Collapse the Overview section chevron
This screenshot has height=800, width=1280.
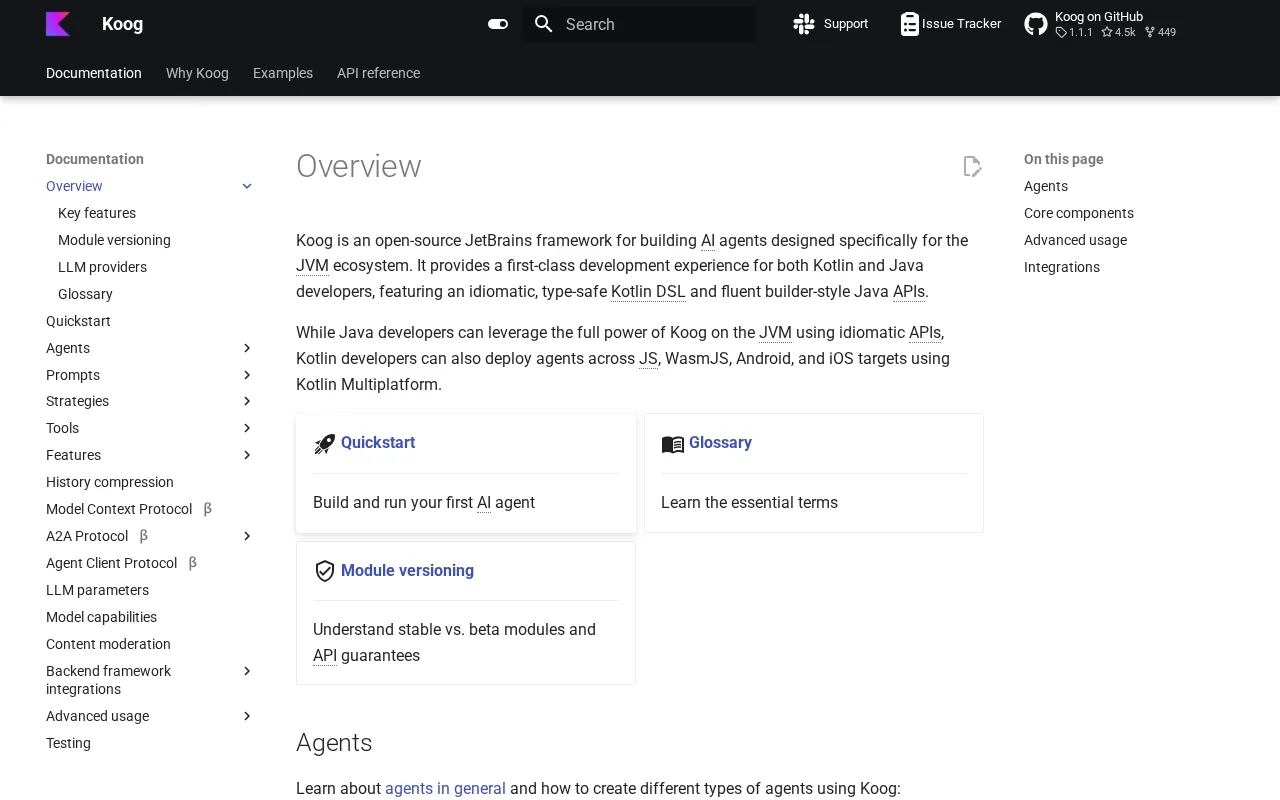247,186
